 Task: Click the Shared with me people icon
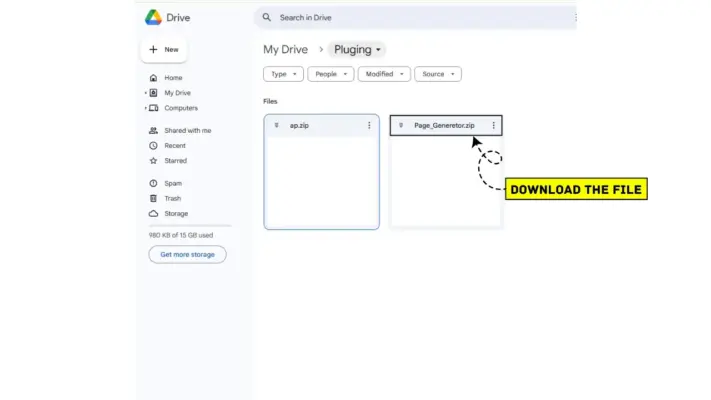pos(153,130)
